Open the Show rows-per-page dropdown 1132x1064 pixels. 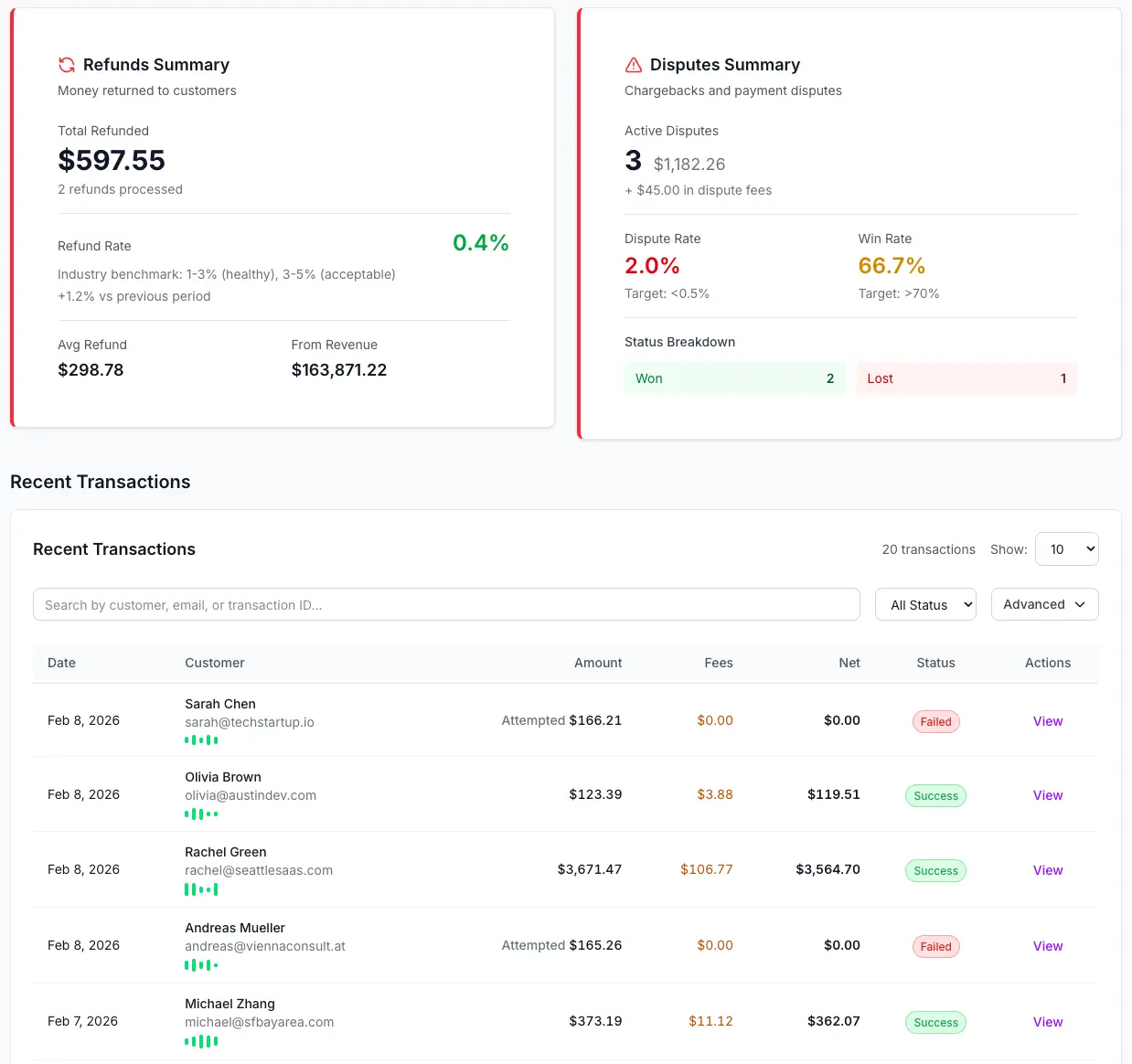click(x=1067, y=549)
